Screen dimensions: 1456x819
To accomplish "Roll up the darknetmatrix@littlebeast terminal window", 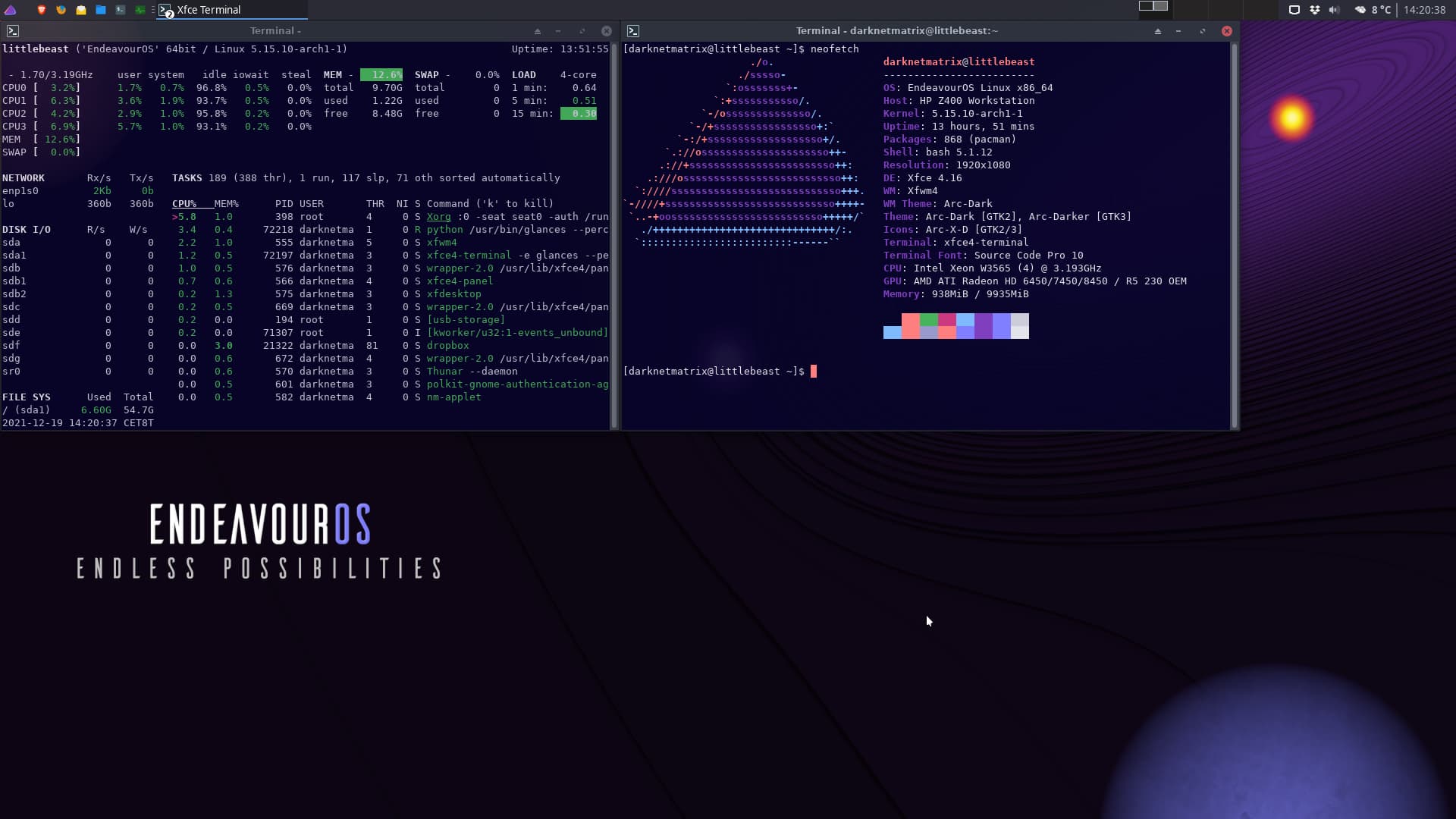I will pos(1158,31).
